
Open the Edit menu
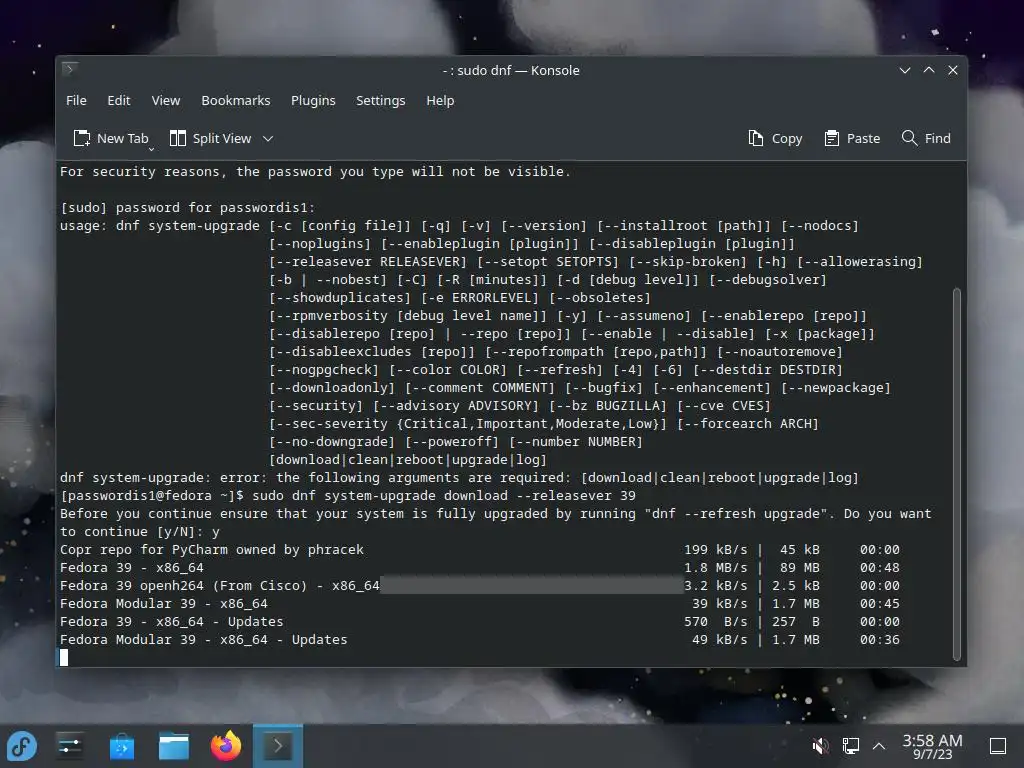[x=118, y=101]
